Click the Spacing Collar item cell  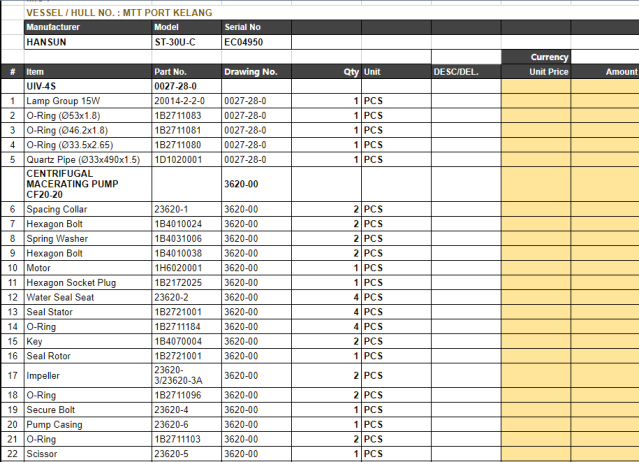click(87, 210)
